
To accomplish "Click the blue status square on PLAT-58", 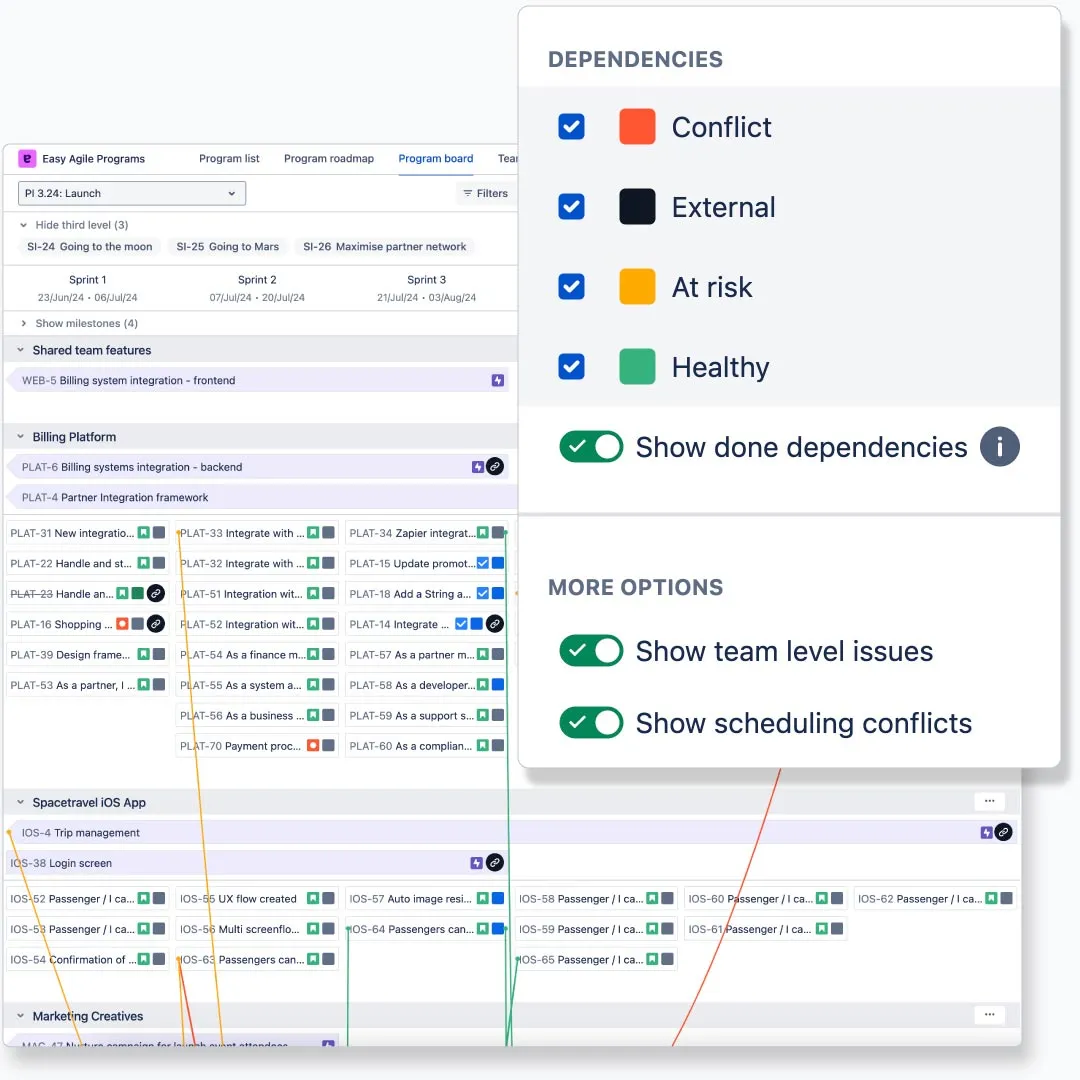I will (498, 685).
